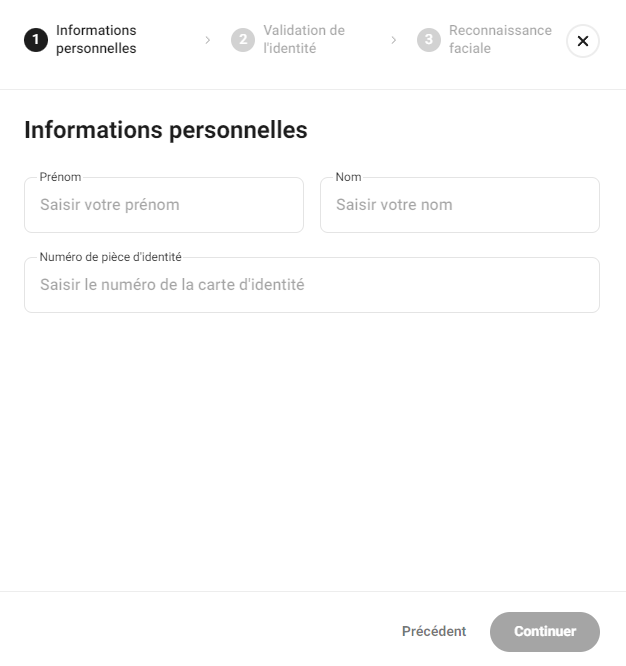Click the step 1 number circle
626x666 pixels.
pyautogui.click(x=36, y=40)
